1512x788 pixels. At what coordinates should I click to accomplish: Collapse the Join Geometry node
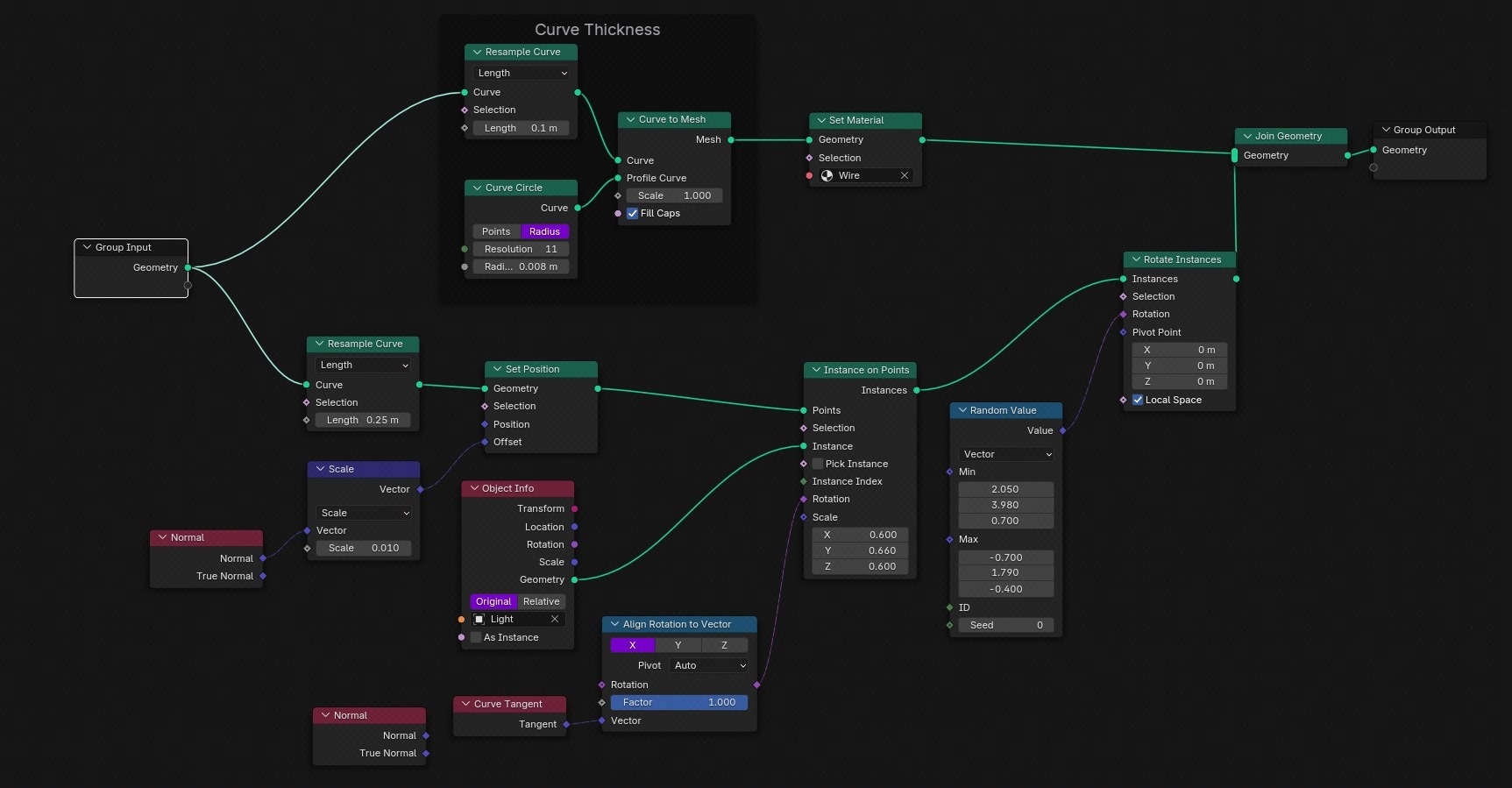coord(1247,136)
